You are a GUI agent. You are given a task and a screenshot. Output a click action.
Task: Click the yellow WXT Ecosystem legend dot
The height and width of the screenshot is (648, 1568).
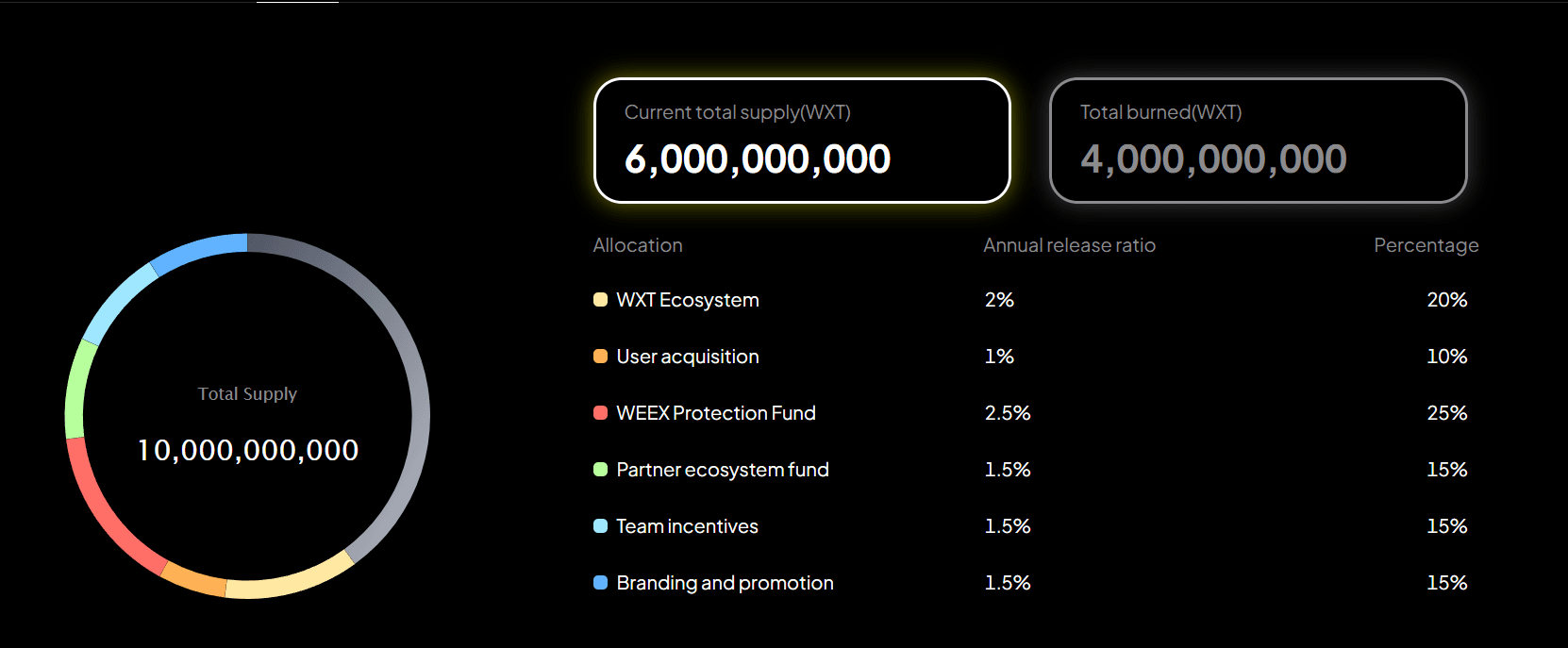(x=600, y=299)
